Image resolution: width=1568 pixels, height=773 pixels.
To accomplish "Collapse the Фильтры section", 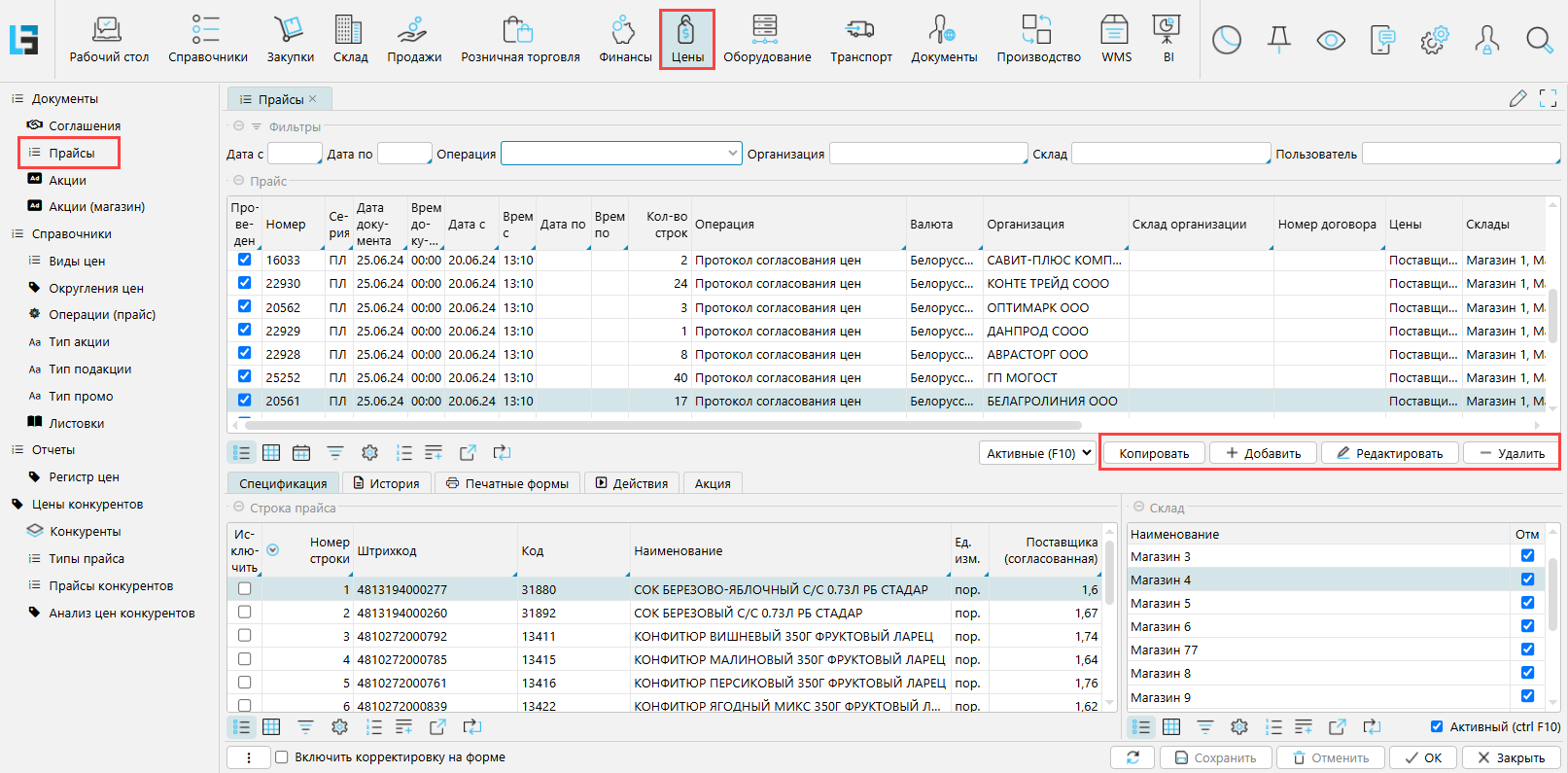I will (238, 126).
